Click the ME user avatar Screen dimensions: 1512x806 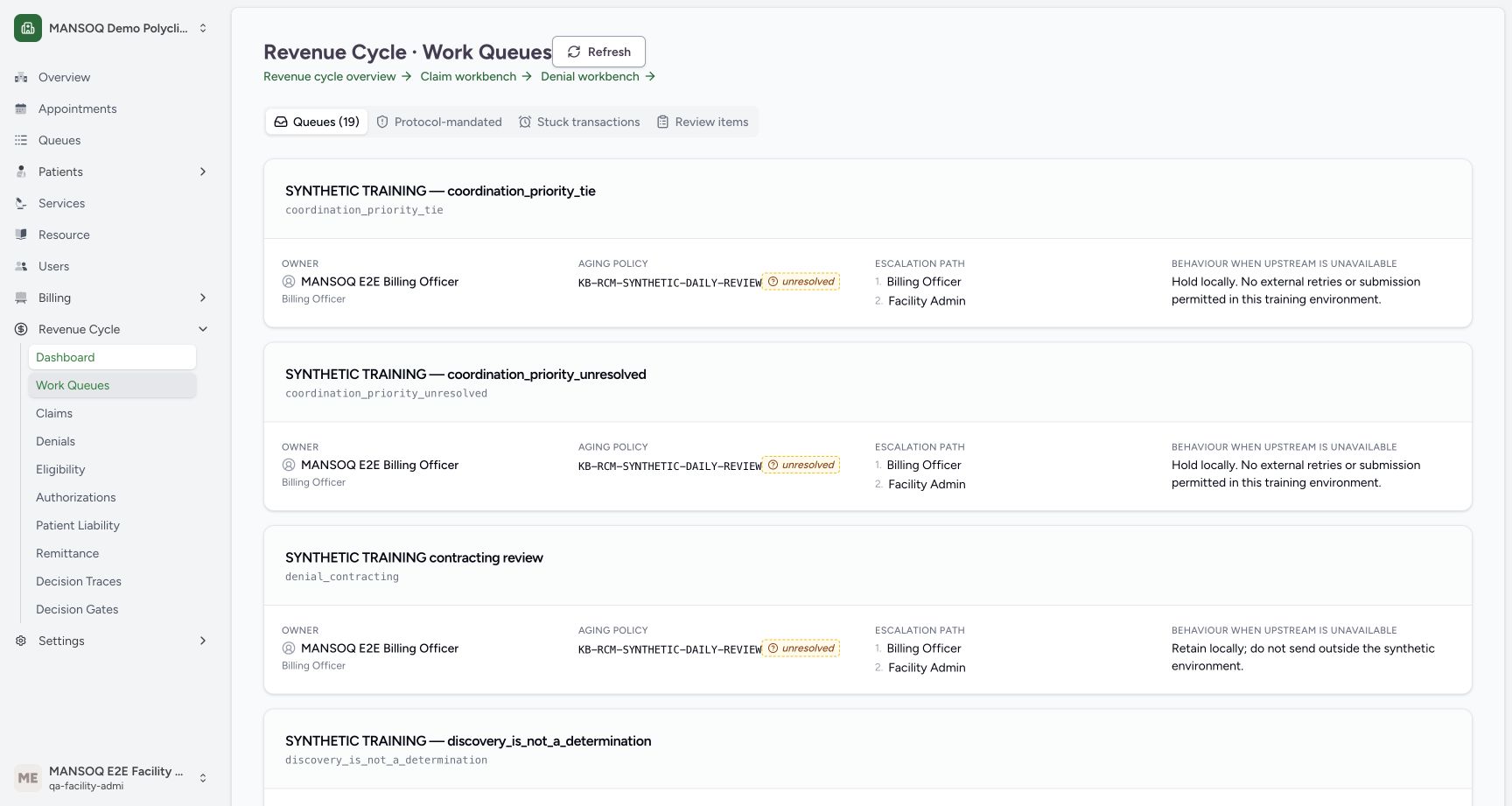coord(28,778)
